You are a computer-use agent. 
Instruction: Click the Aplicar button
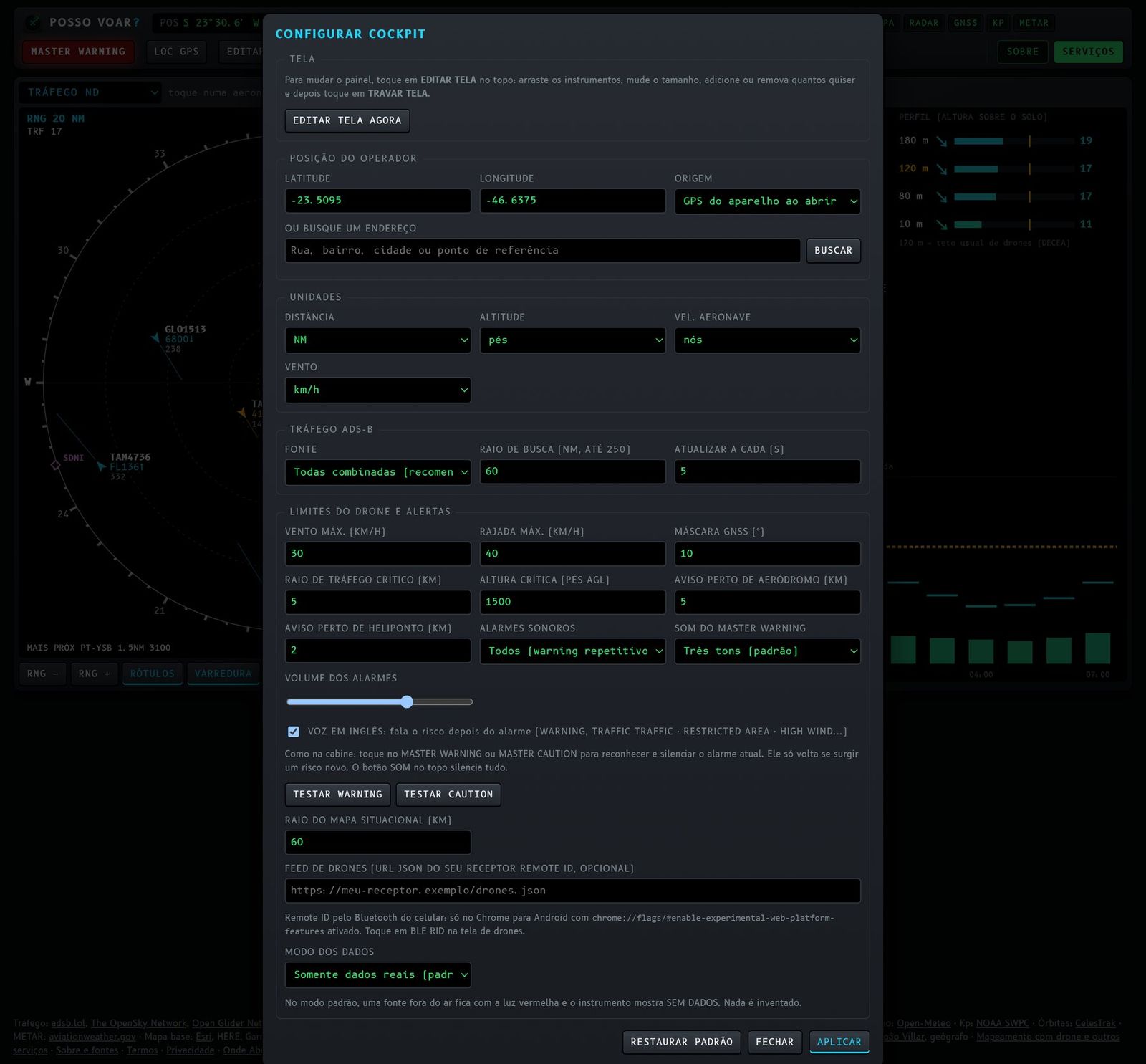point(839,1042)
